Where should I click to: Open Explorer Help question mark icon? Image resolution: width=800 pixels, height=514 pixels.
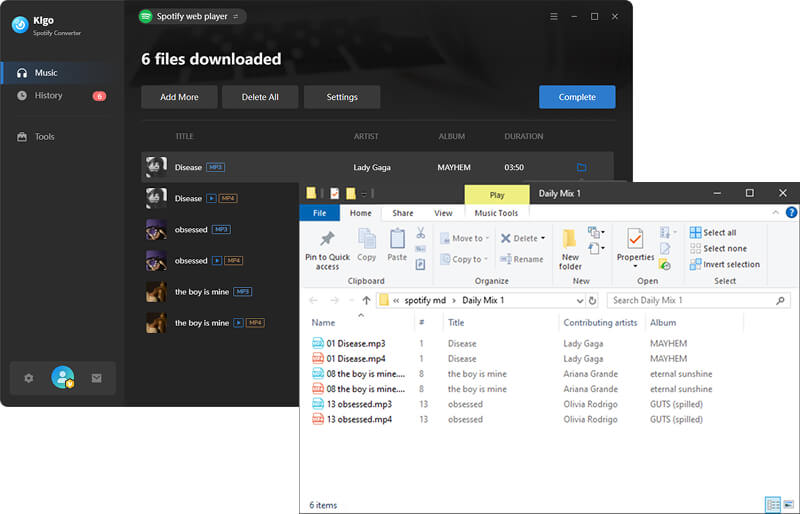tap(791, 212)
